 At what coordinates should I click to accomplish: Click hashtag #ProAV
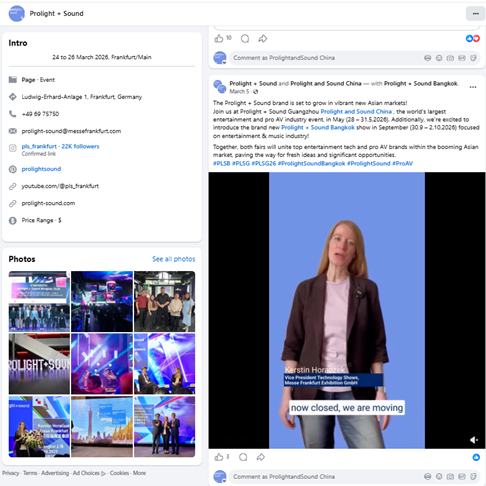pos(402,163)
